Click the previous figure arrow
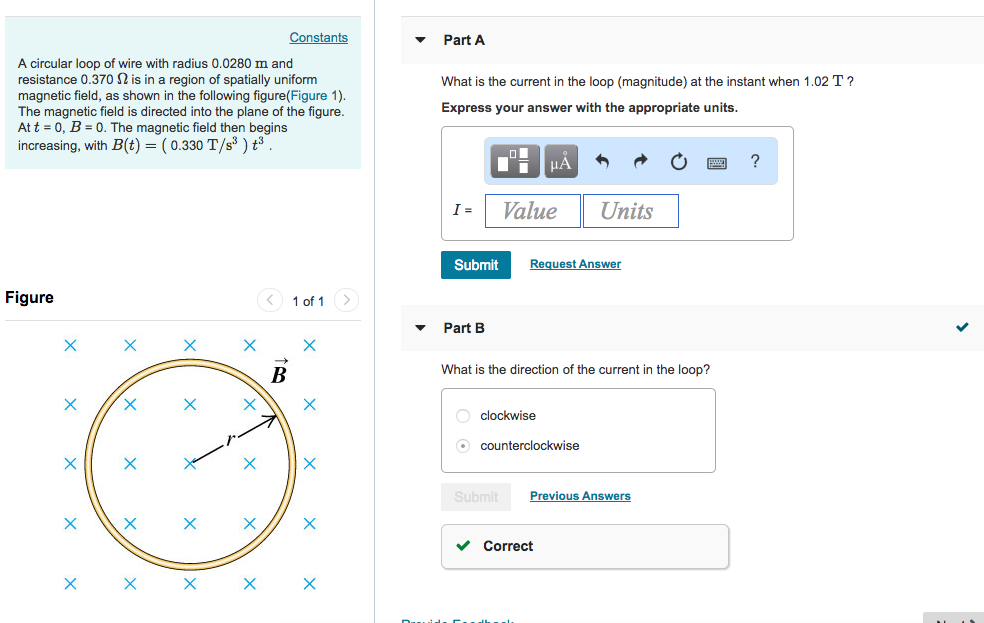This screenshot has height=623, width=984. [x=269, y=300]
